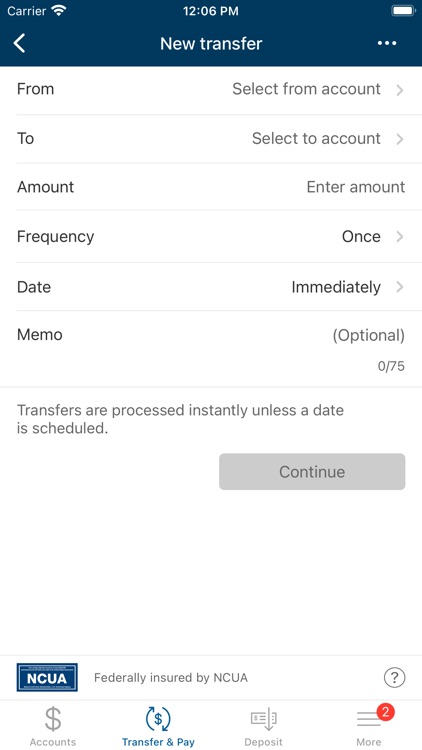Image resolution: width=422 pixels, height=750 pixels.
Task: Tap the Deposit check icon
Action: coord(264,719)
